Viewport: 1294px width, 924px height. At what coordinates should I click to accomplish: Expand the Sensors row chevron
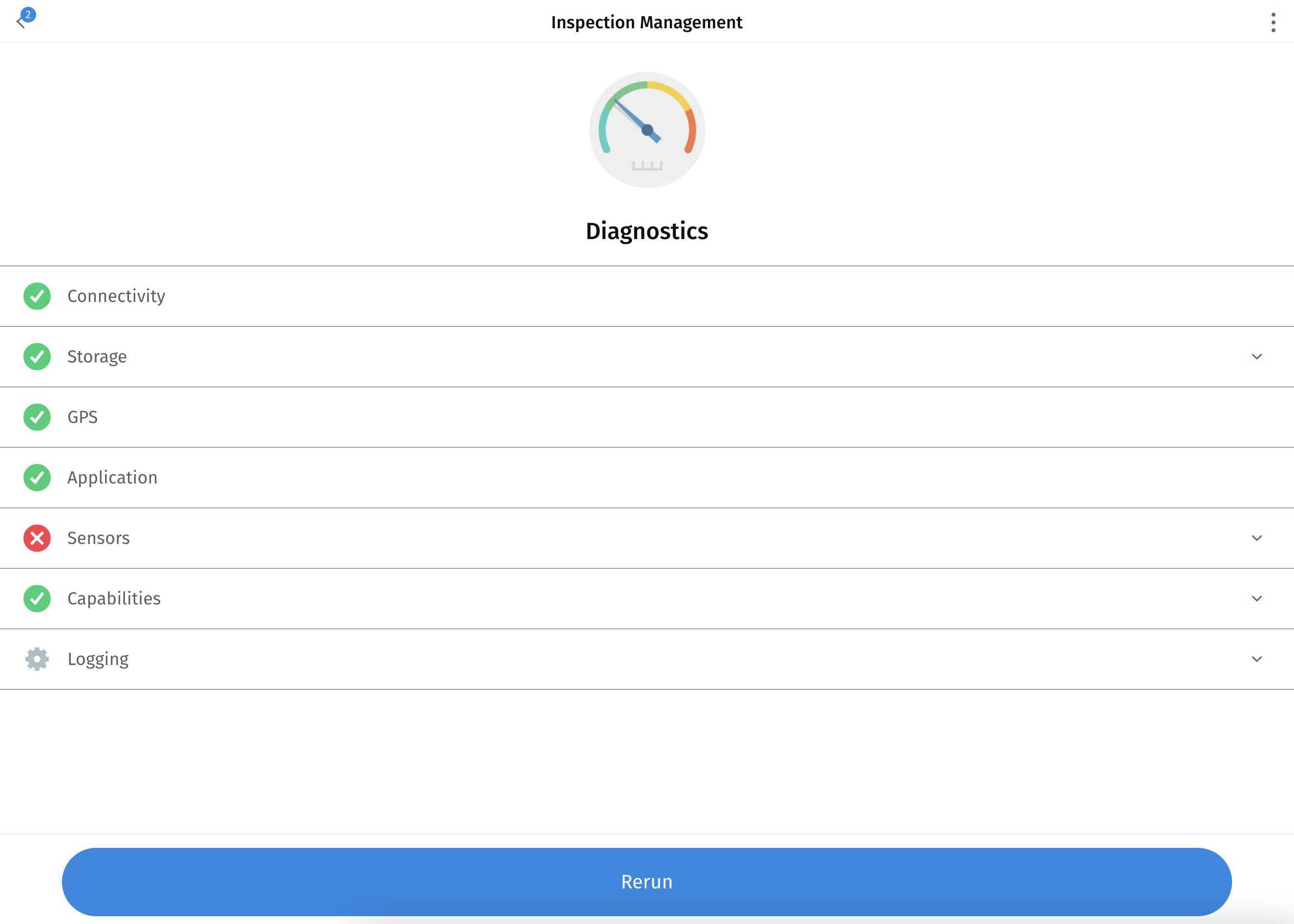click(1256, 538)
